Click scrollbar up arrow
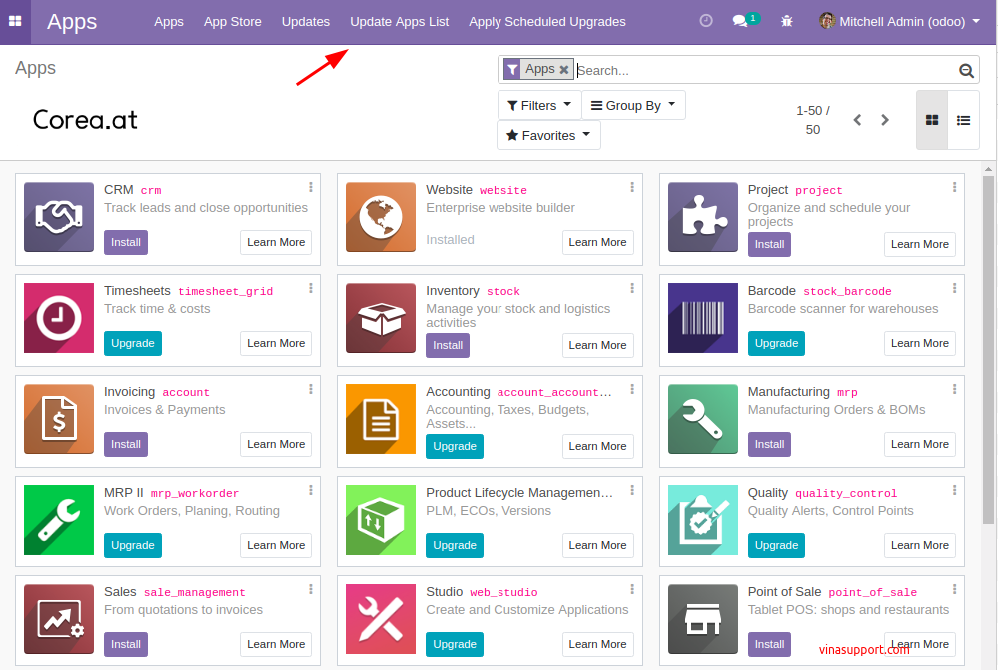This screenshot has width=998, height=670. click(x=988, y=169)
